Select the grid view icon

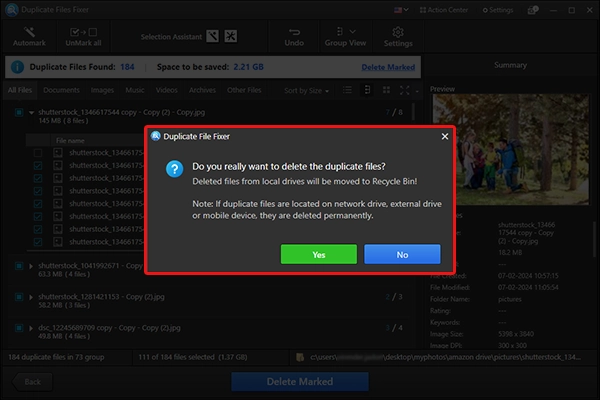386,90
